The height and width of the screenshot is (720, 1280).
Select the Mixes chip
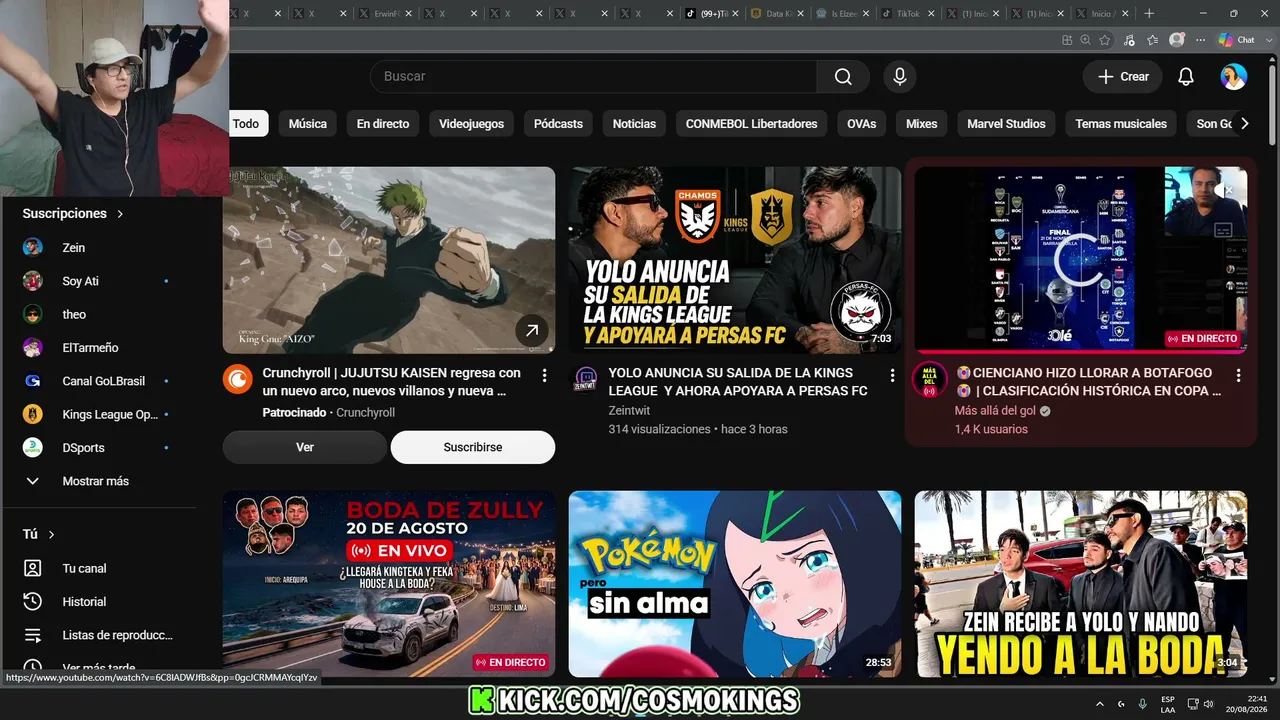point(922,124)
